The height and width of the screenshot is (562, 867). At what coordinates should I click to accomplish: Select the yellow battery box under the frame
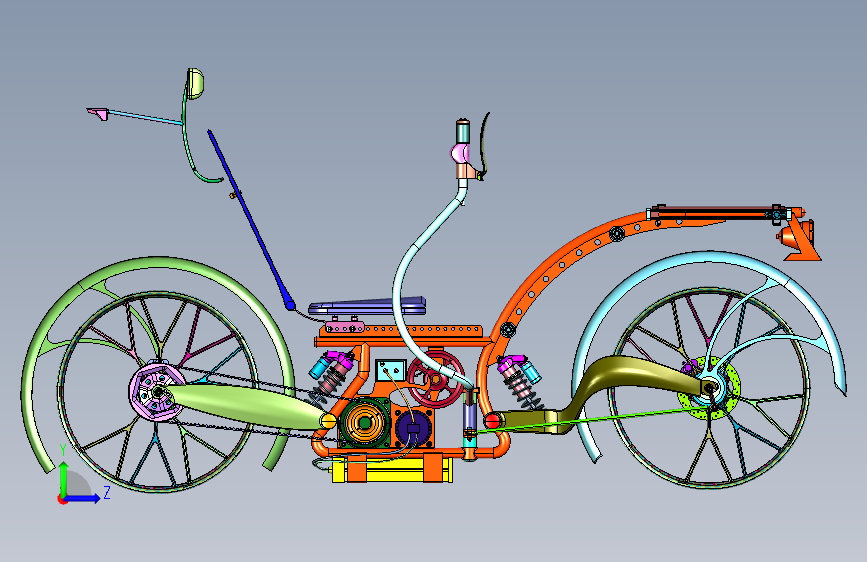click(393, 470)
